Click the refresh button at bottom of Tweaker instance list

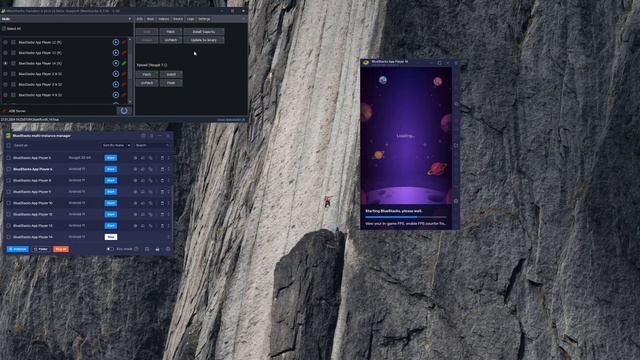pos(124,111)
